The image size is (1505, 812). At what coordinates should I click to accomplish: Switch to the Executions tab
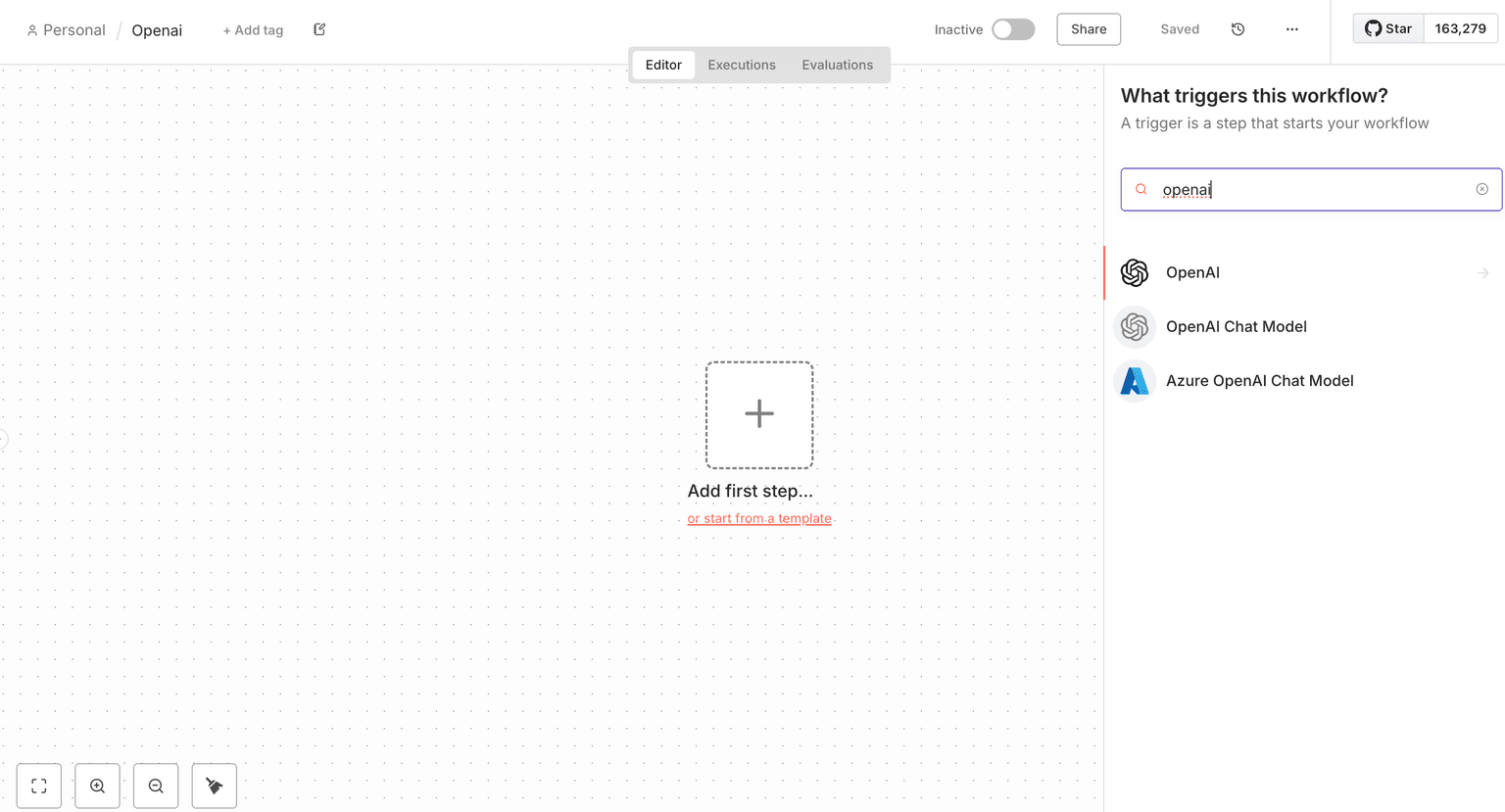click(741, 64)
